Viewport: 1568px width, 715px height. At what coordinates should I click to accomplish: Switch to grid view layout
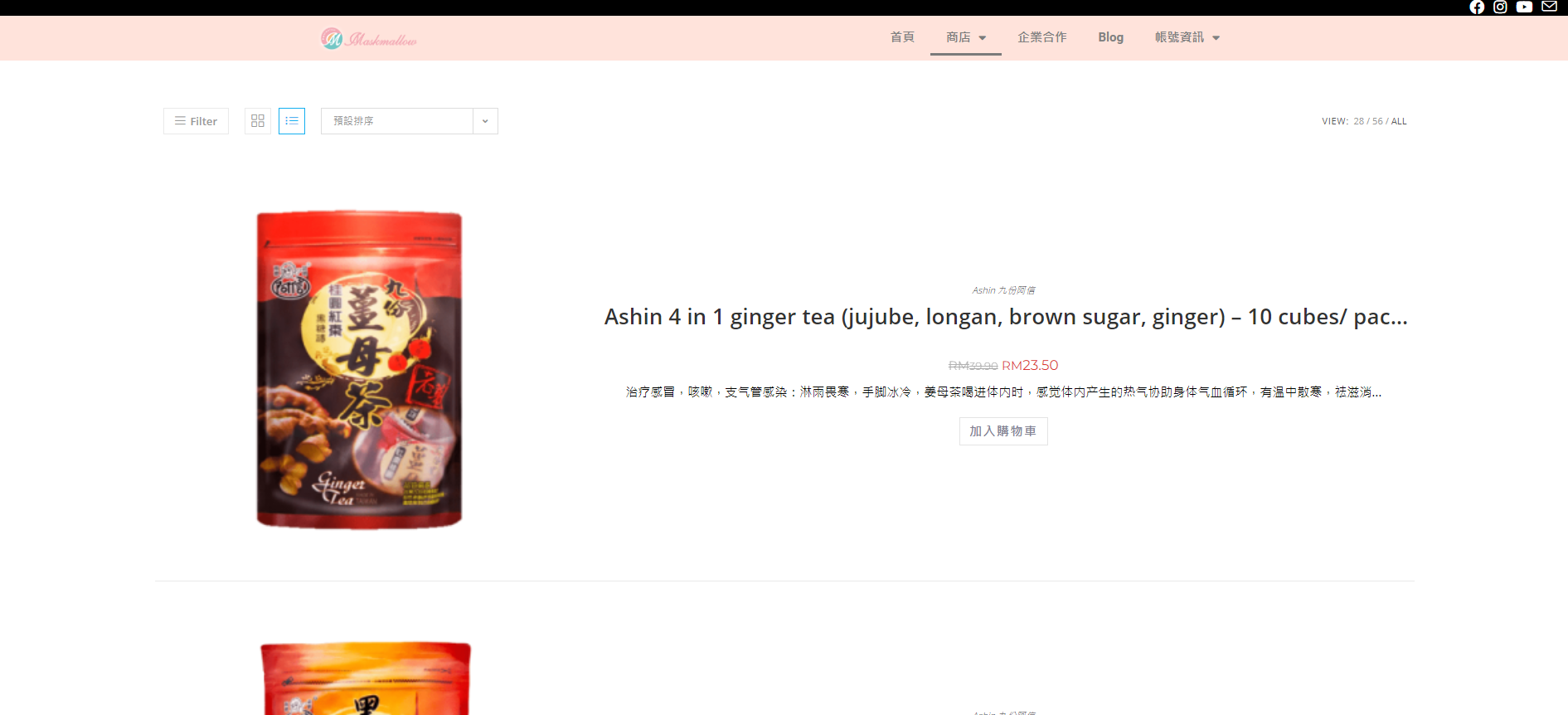point(258,121)
